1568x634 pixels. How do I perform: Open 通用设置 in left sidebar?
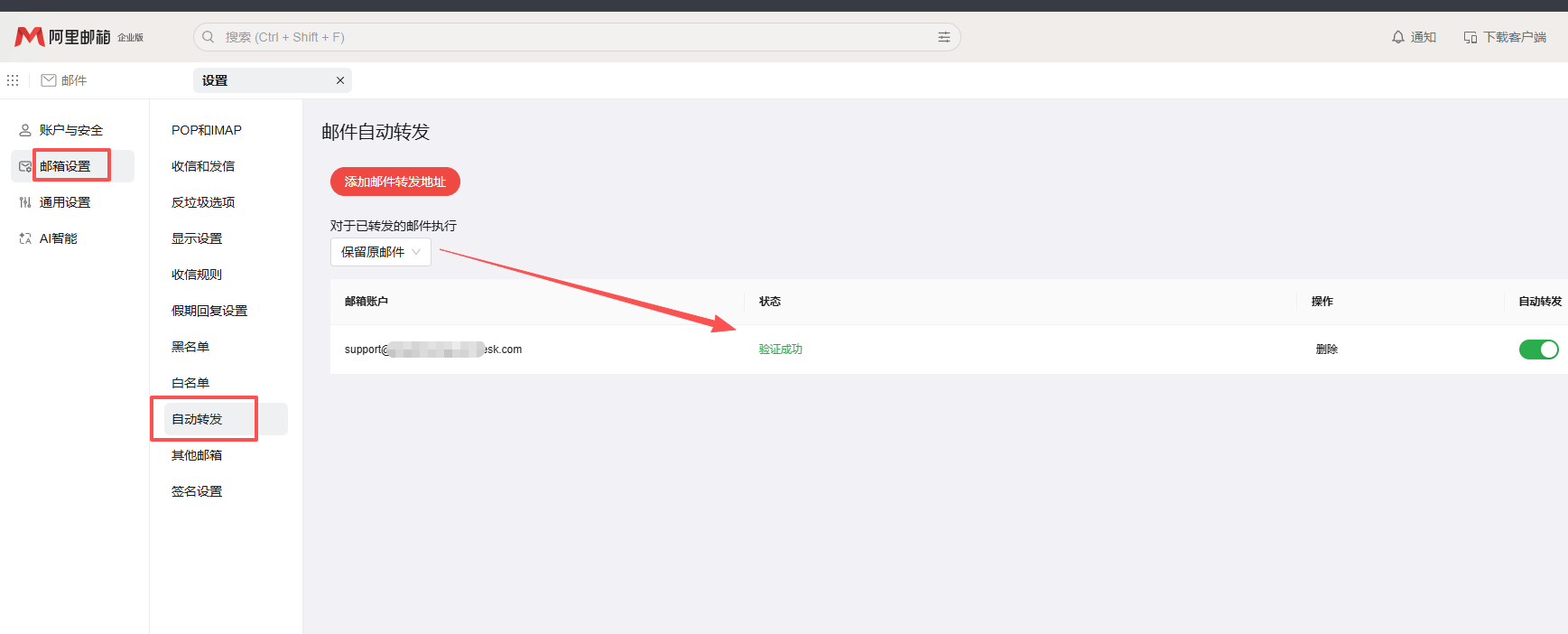(x=65, y=202)
